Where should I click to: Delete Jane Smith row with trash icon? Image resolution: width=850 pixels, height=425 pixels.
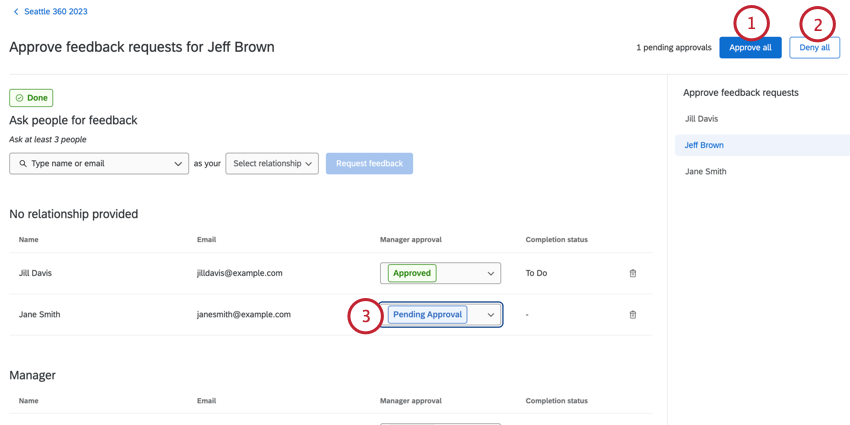coord(633,315)
